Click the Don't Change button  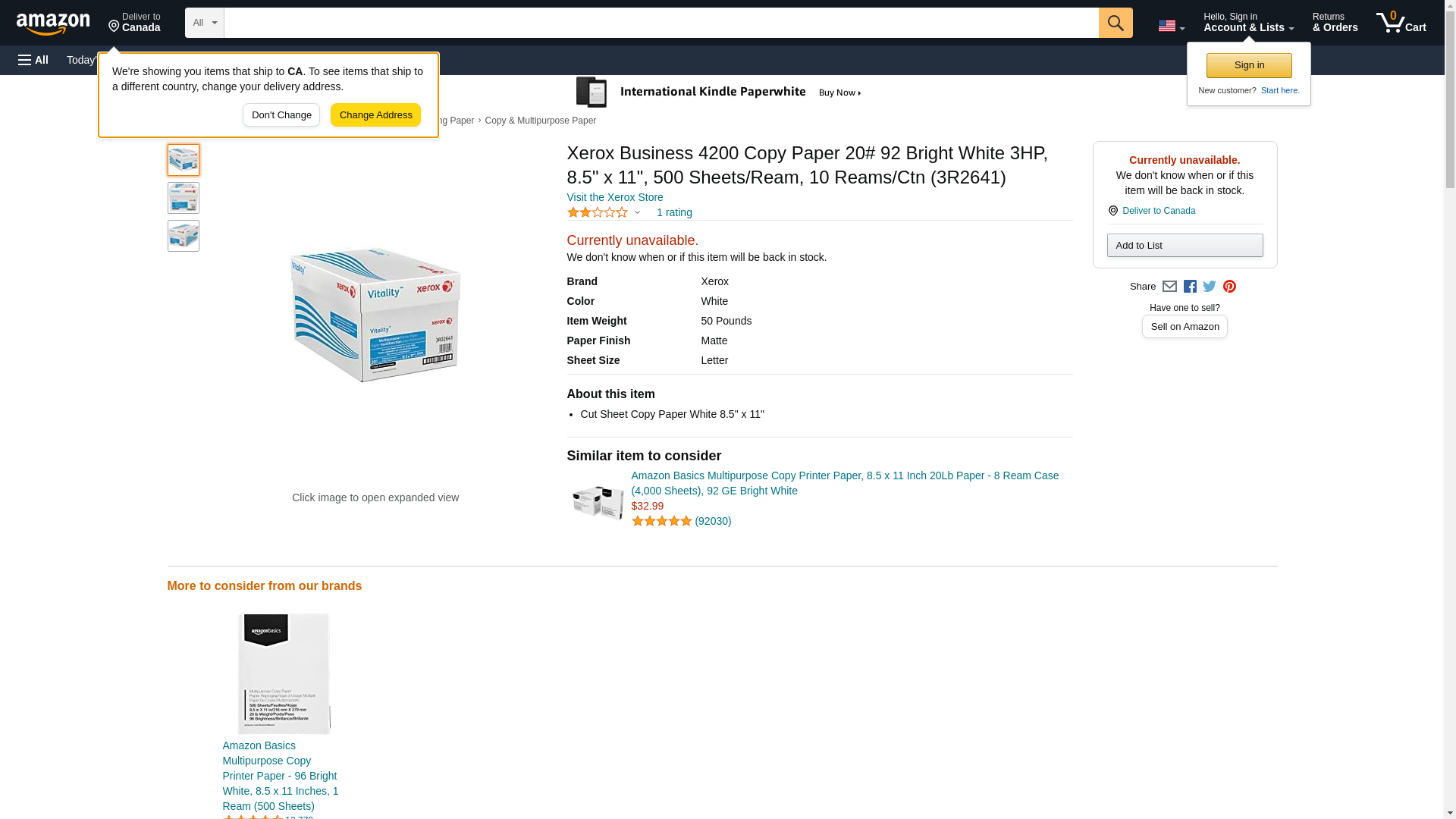[281, 115]
